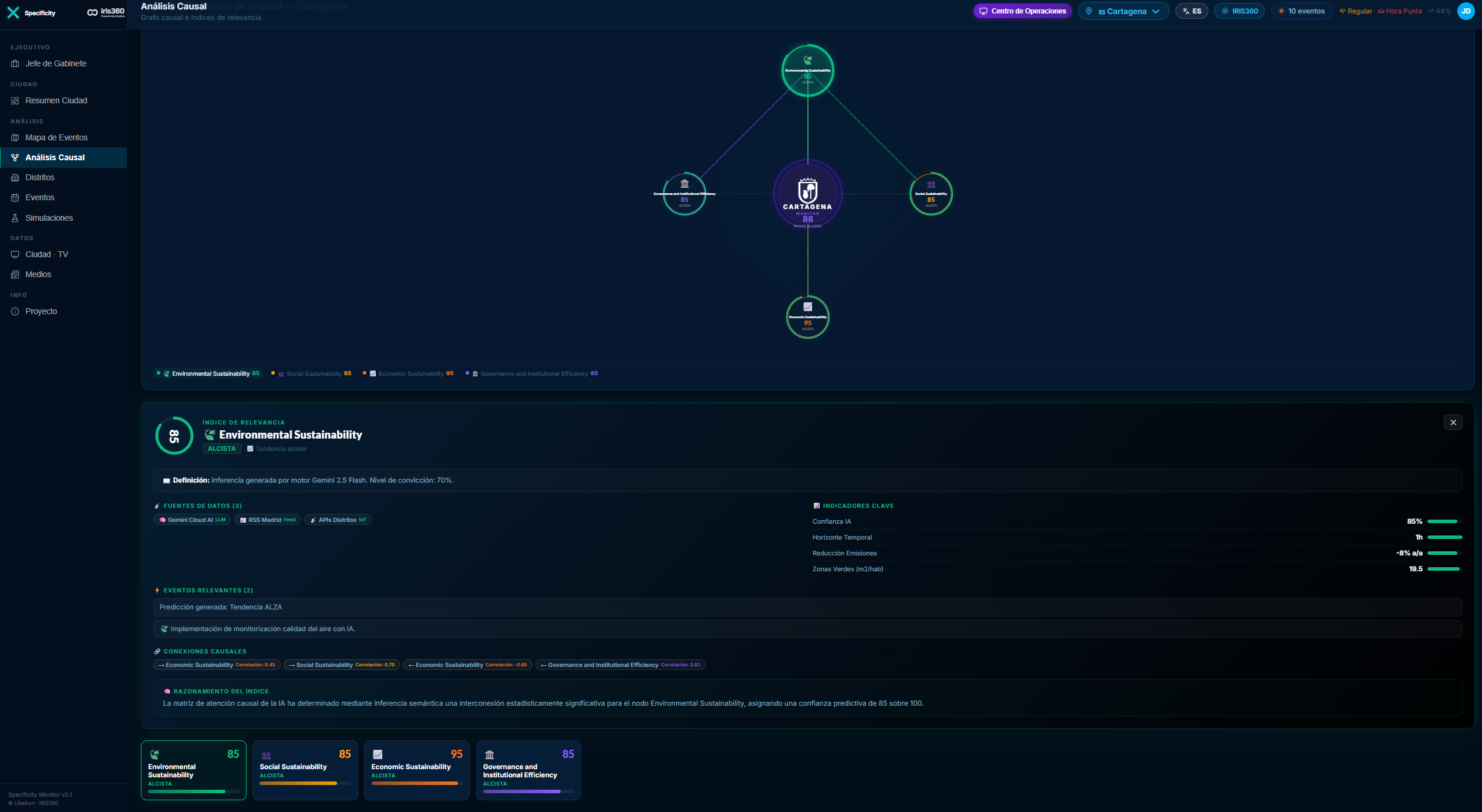Open the Cartagena city dropdown
Image resolution: width=1482 pixels, height=812 pixels.
pos(1123,11)
